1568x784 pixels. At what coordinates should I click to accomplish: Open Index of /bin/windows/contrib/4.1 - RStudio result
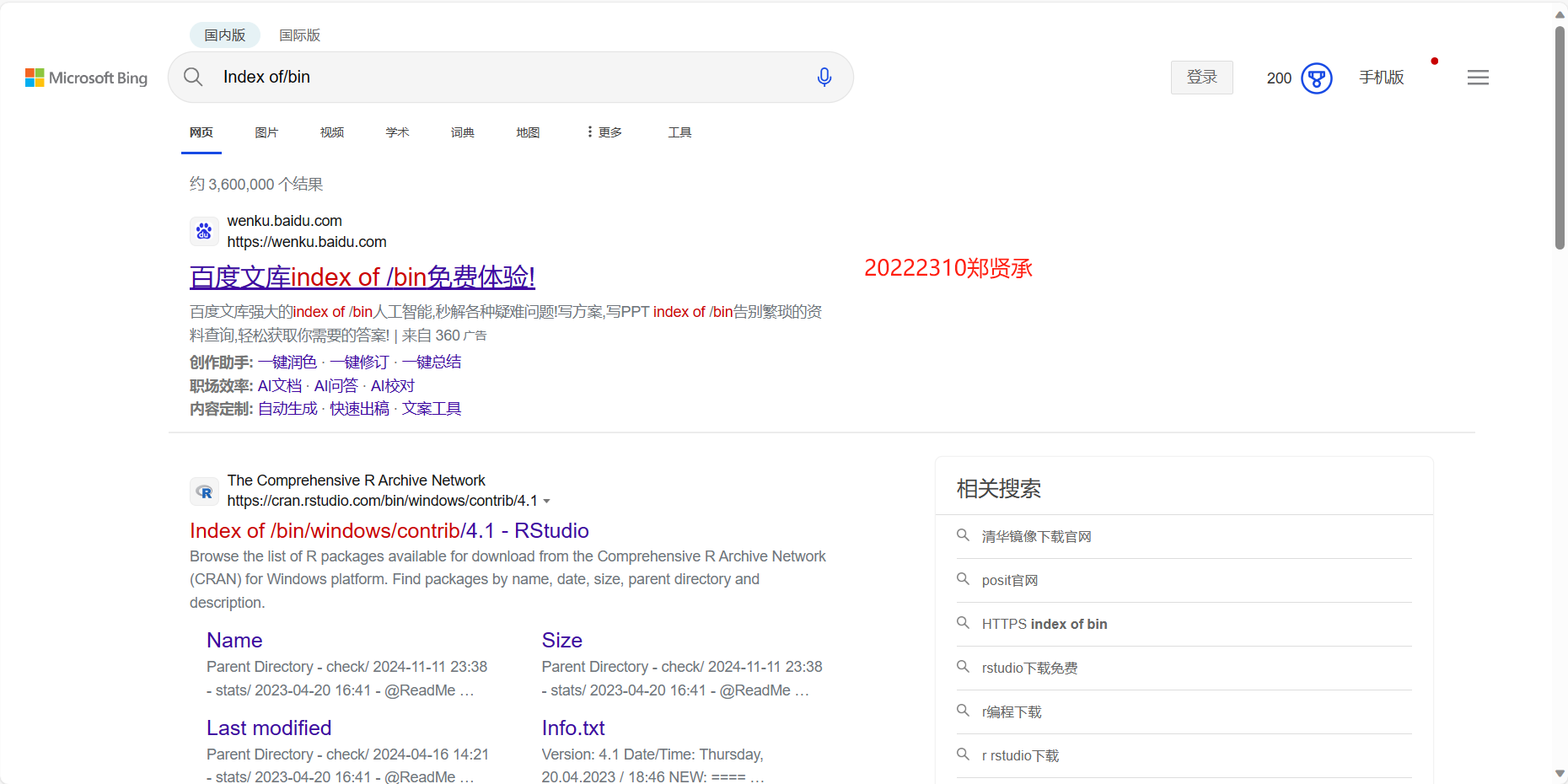(389, 530)
